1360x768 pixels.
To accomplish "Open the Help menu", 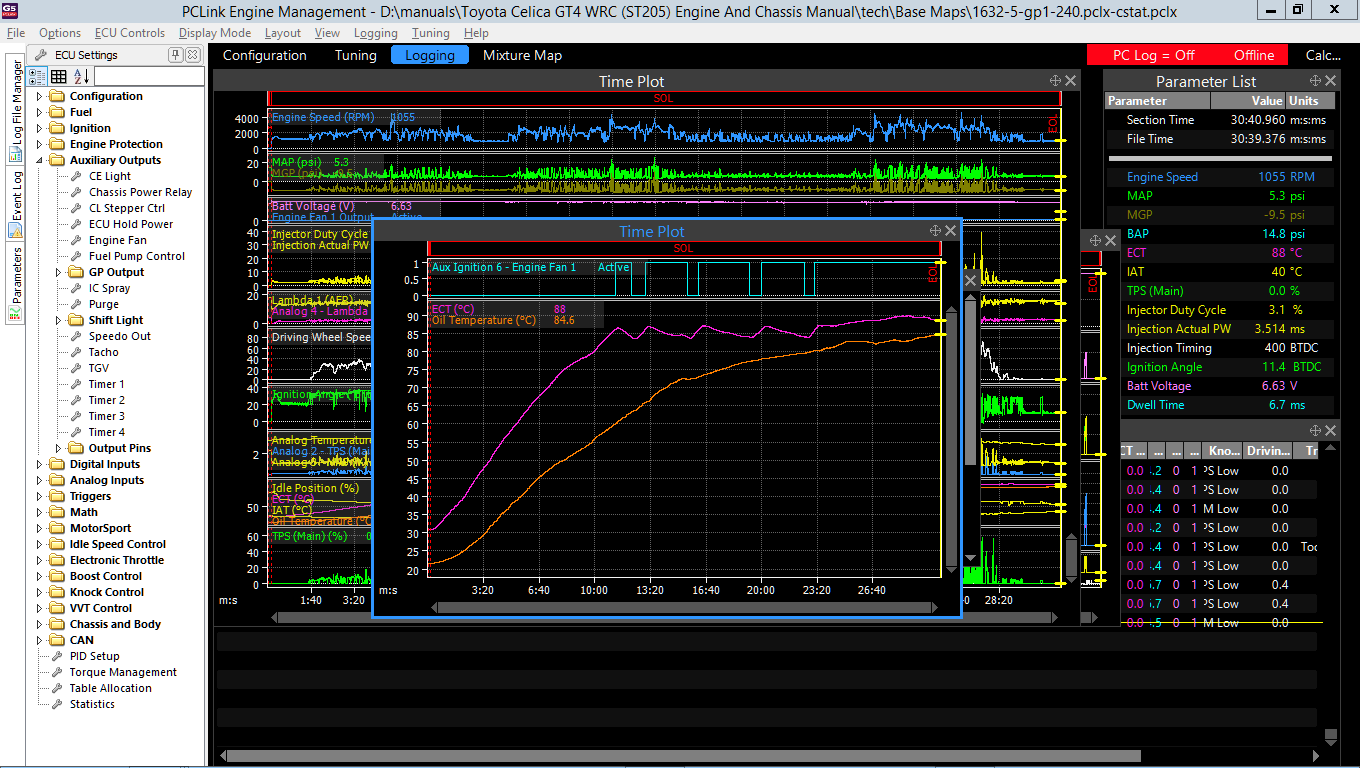I will click(476, 33).
